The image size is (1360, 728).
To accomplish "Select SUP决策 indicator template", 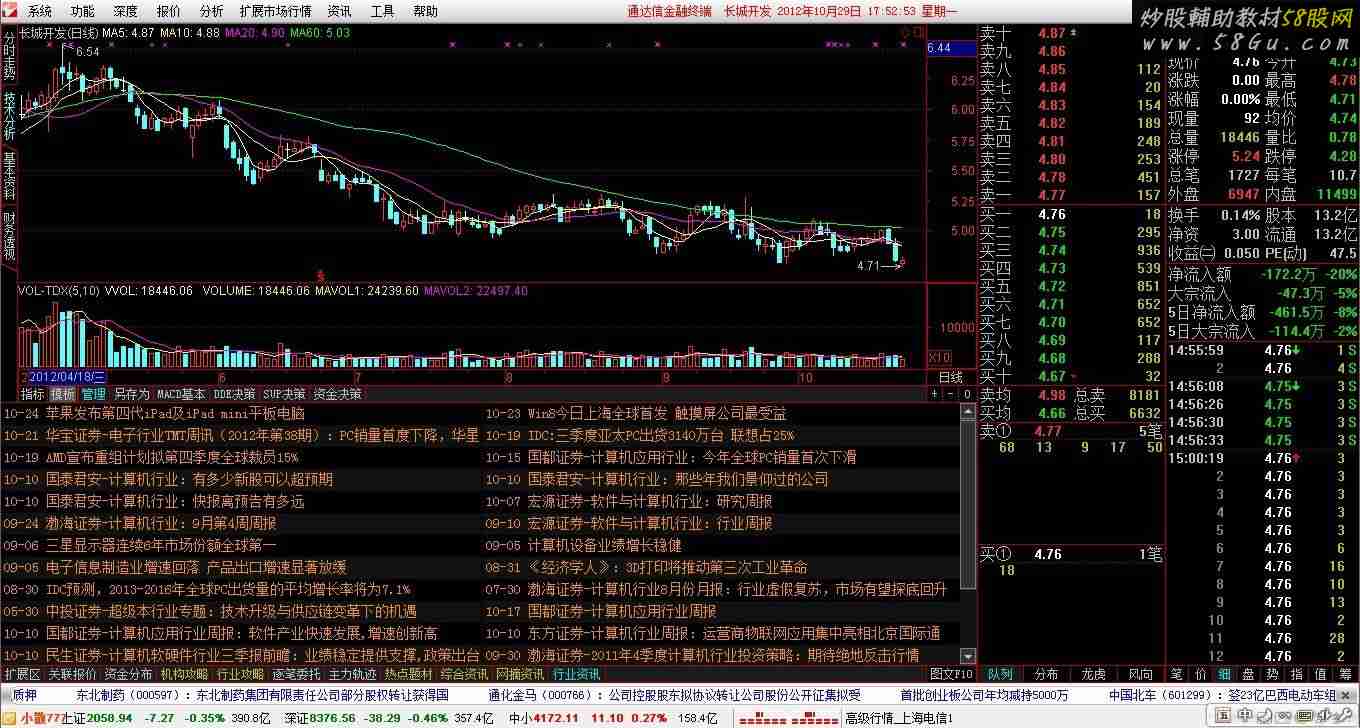I will point(284,394).
